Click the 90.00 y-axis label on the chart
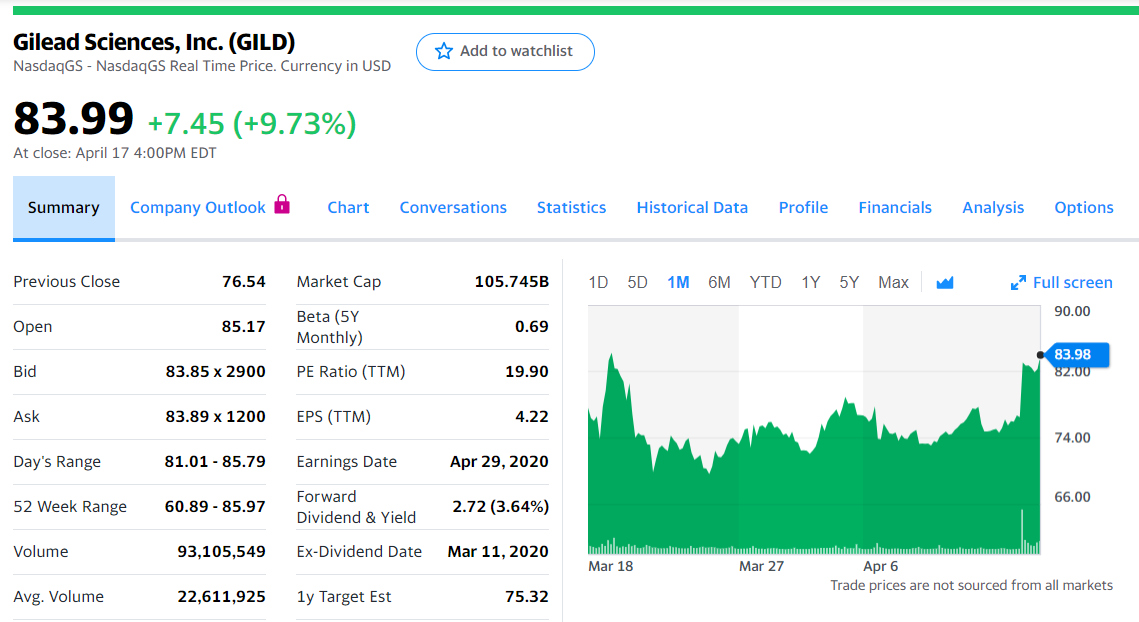The width and height of the screenshot is (1139, 622). 1072,312
